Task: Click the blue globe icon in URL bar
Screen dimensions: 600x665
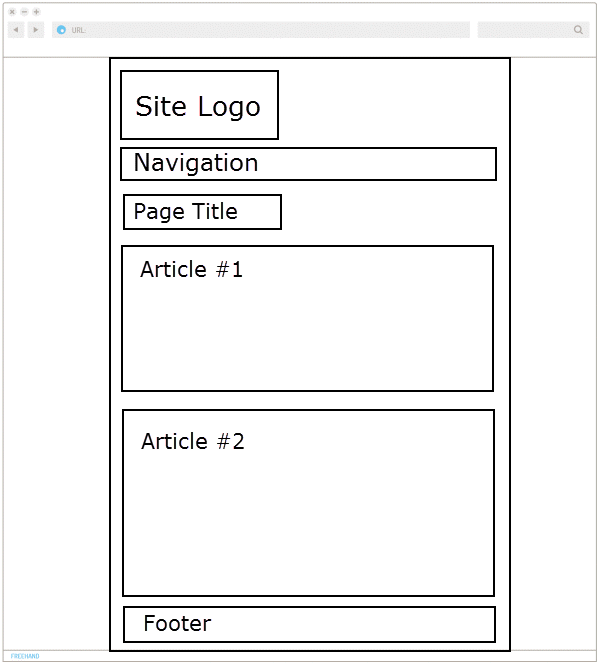Action: tap(62, 30)
